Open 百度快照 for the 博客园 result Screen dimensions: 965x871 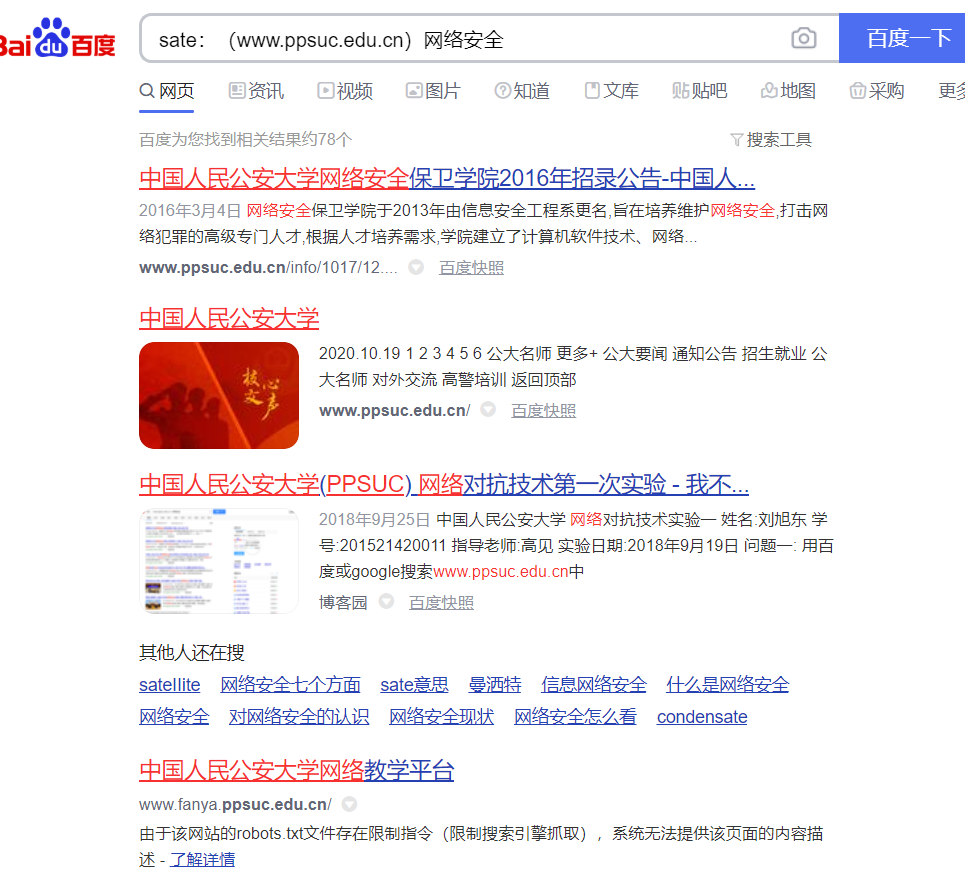coord(441,603)
